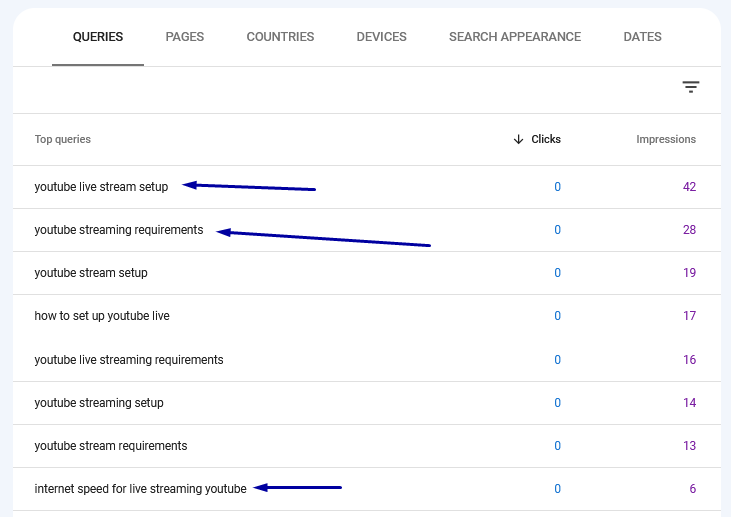Click the Clicks column header
The width and height of the screenshot is (731, 517).
pyautogui.click(x=546, y=139)
